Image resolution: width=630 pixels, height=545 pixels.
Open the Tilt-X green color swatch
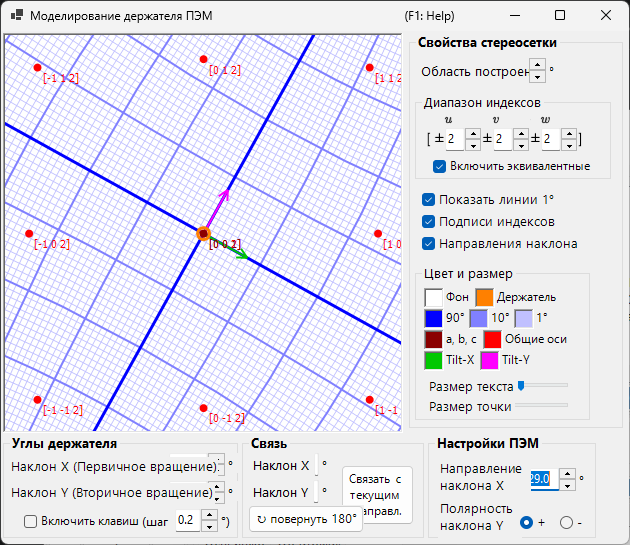click(x=434, y=360)
